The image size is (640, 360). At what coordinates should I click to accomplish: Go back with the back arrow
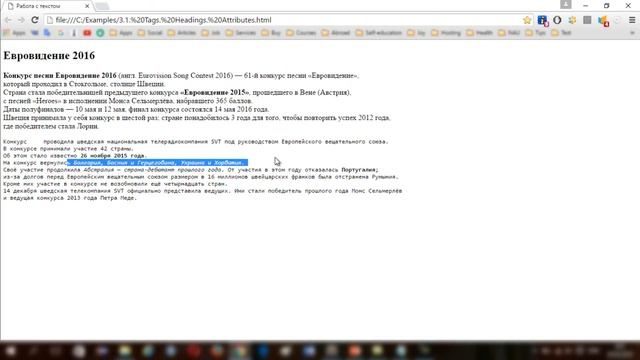pos(8,20)
